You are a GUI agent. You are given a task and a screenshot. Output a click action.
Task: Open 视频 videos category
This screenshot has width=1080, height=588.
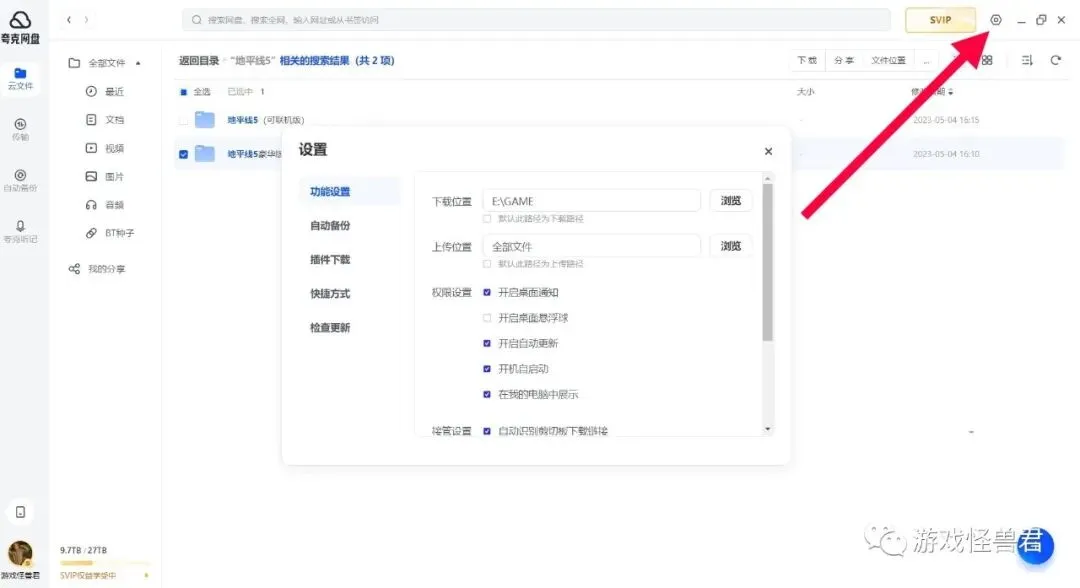point(105,148)
